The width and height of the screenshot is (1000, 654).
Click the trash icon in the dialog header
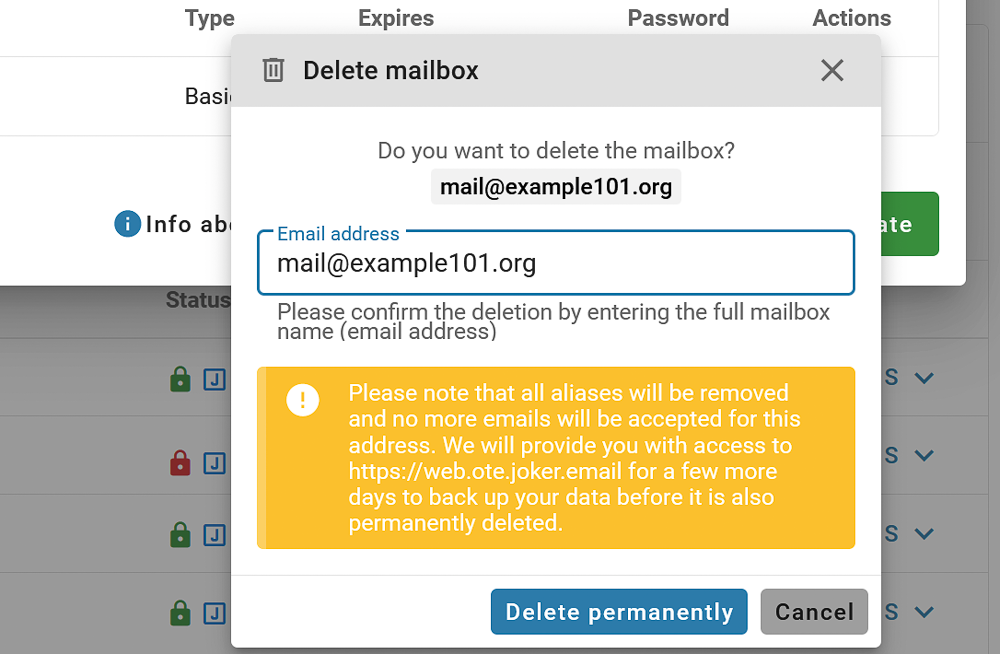click(273, 70)
